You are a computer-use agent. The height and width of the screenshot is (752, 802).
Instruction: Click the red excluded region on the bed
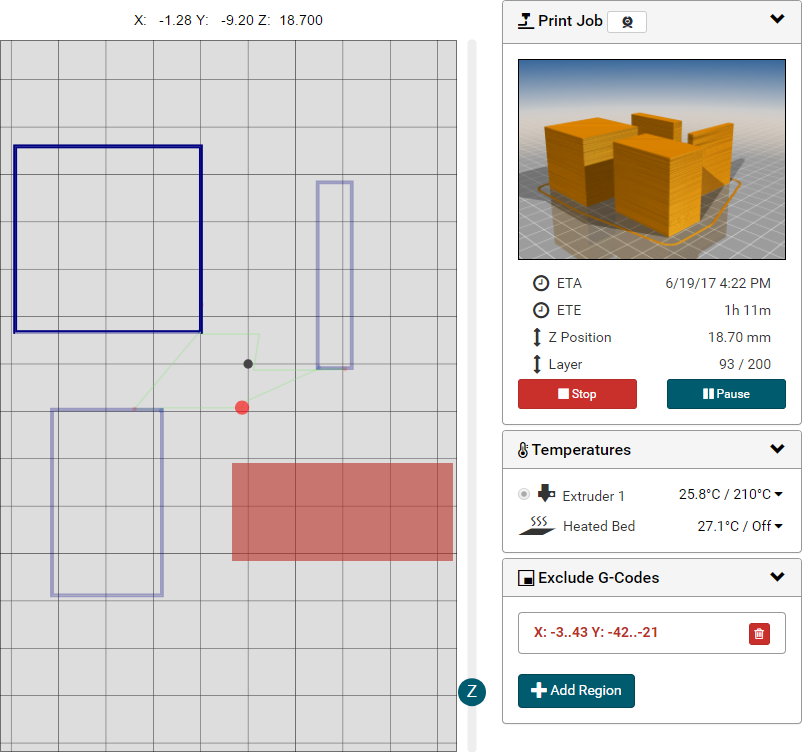tap(342, 511)
